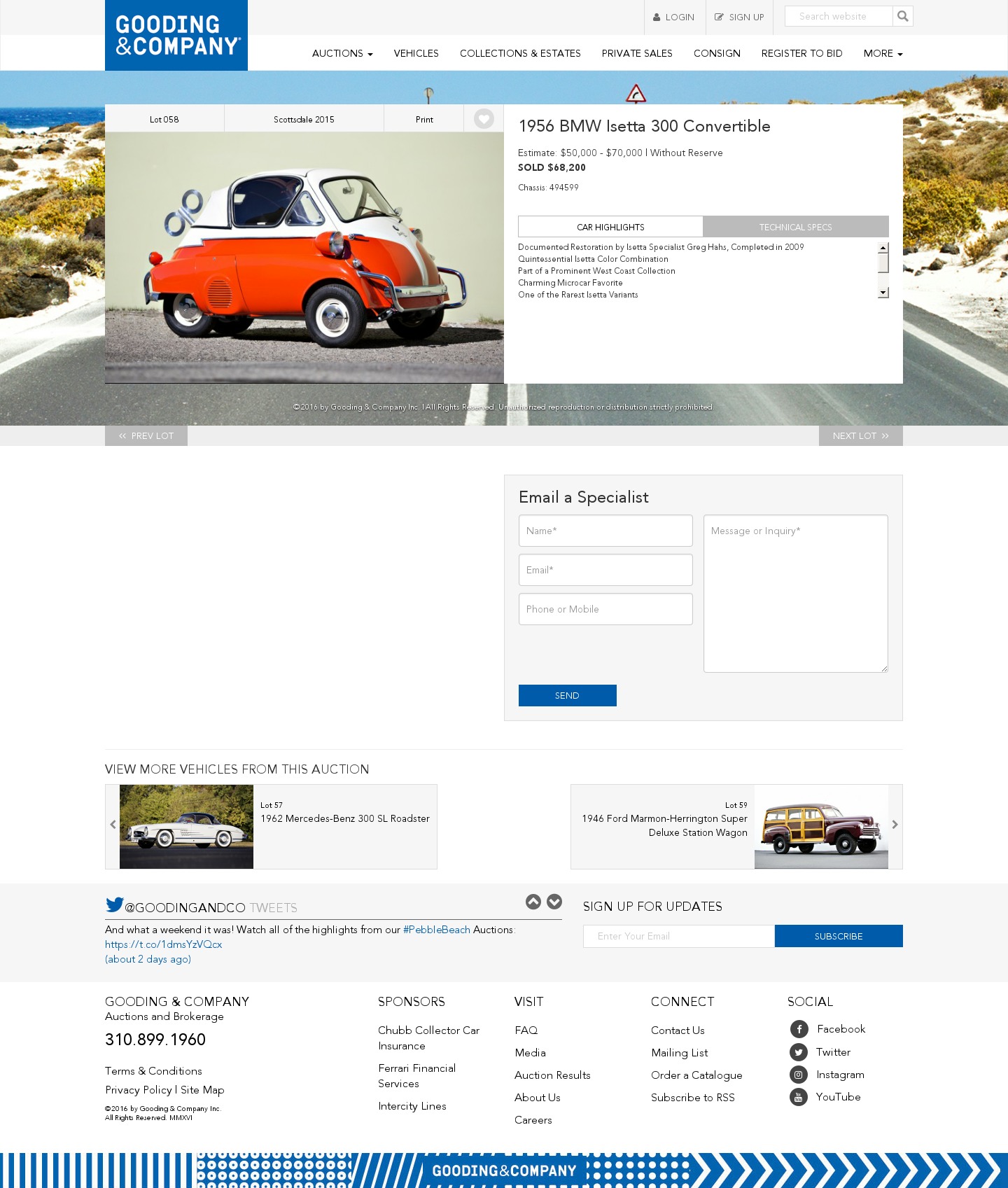
Task: Open the Careers link
Action: click(x=533, y=1120)
